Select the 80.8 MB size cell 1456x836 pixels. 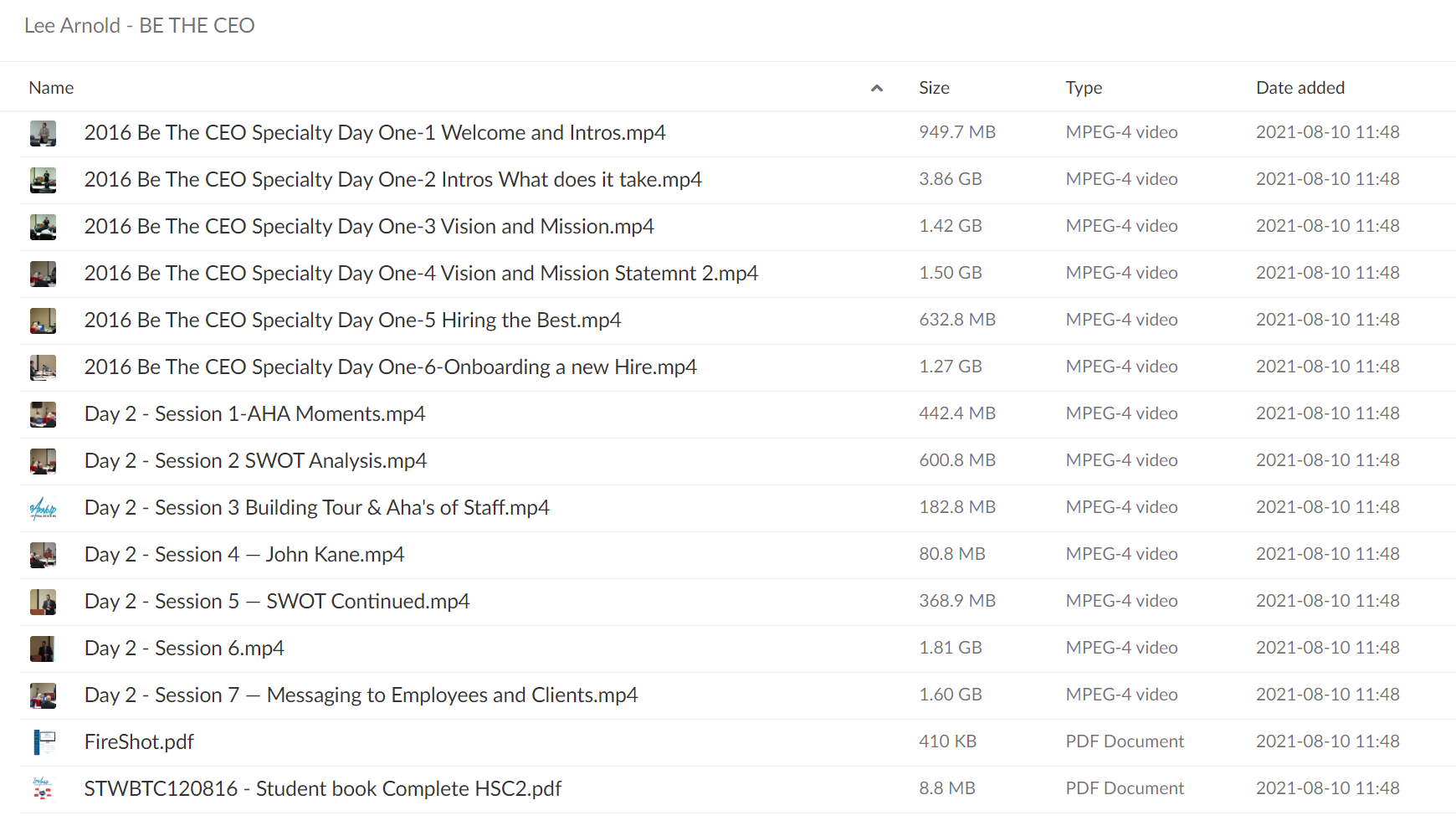(x=952, y=554)
